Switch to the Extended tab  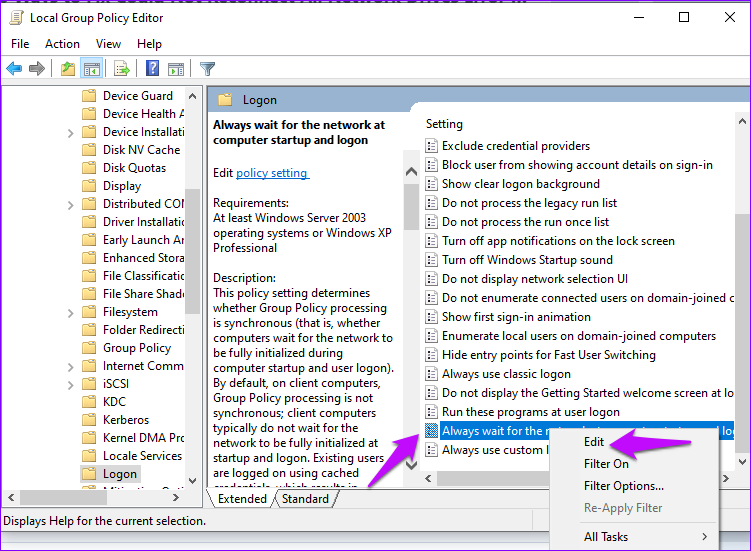pos(242,499)
